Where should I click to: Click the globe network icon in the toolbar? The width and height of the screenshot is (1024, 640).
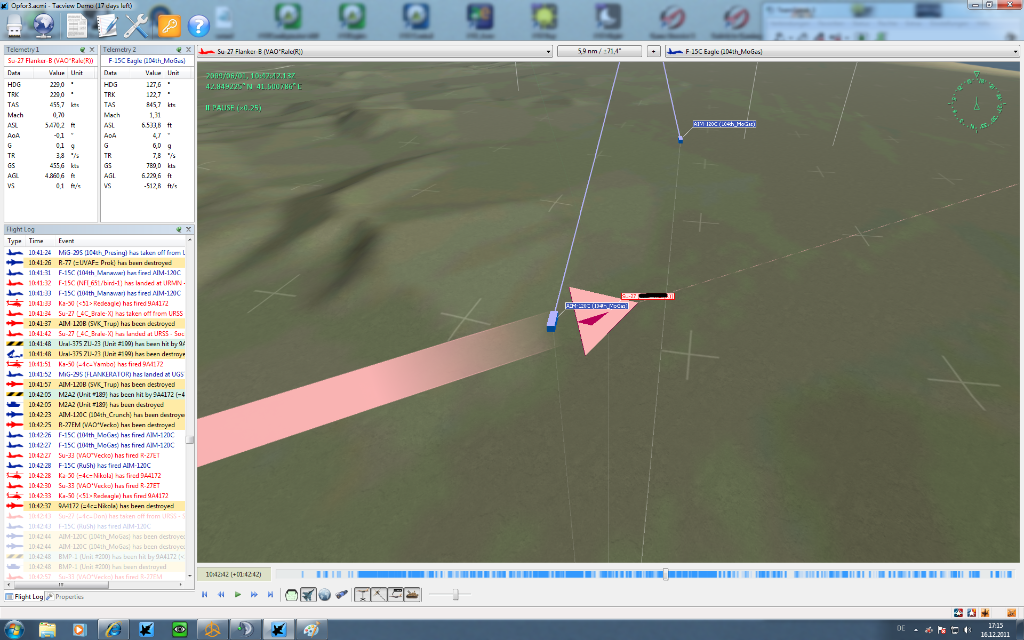(x=45, y=24)
